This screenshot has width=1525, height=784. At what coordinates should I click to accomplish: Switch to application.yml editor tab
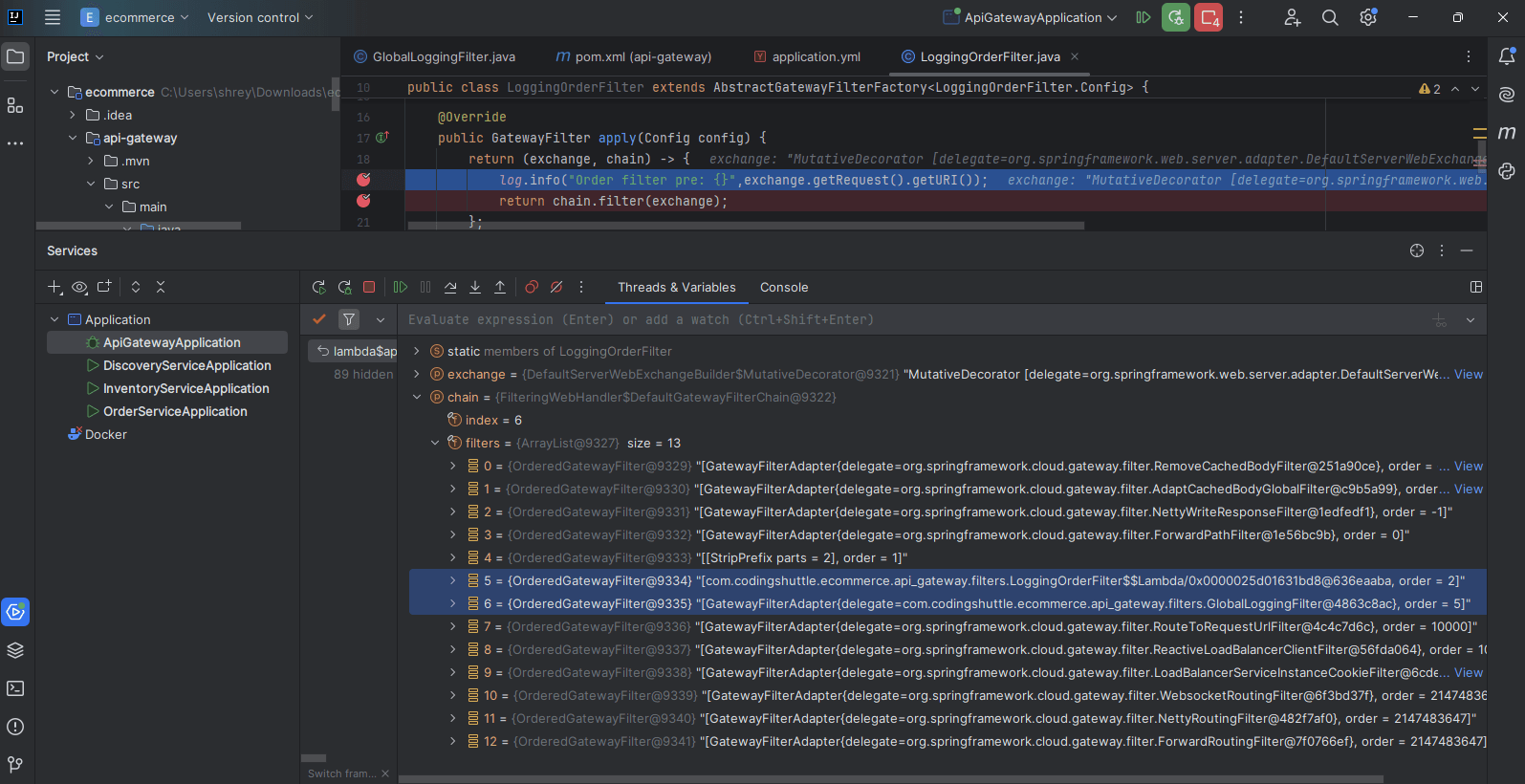pos(808,56)
